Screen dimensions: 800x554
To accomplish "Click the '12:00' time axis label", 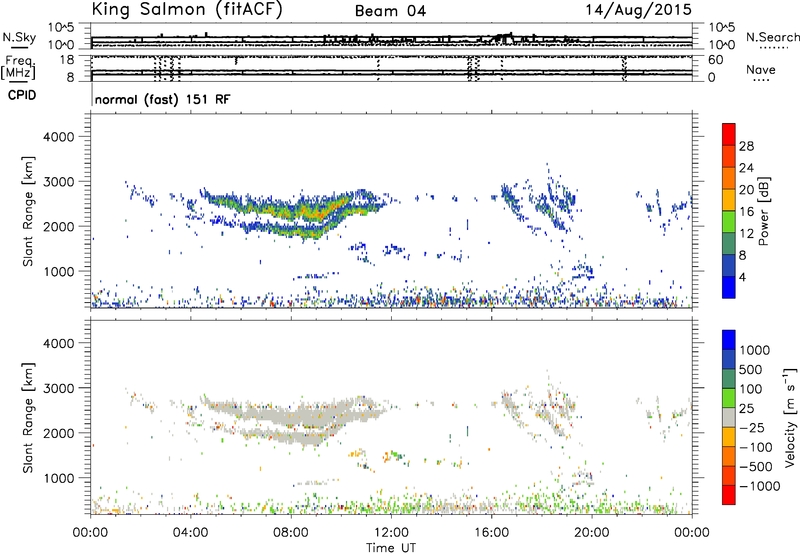I will click(391, 533).
